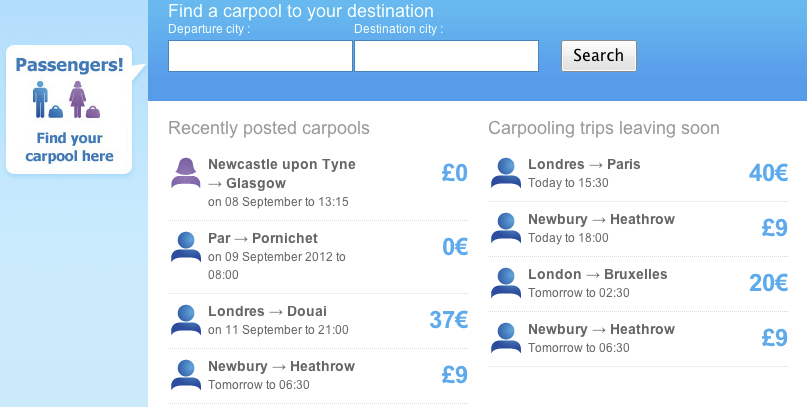Open the Find your carpool here link

69,147
